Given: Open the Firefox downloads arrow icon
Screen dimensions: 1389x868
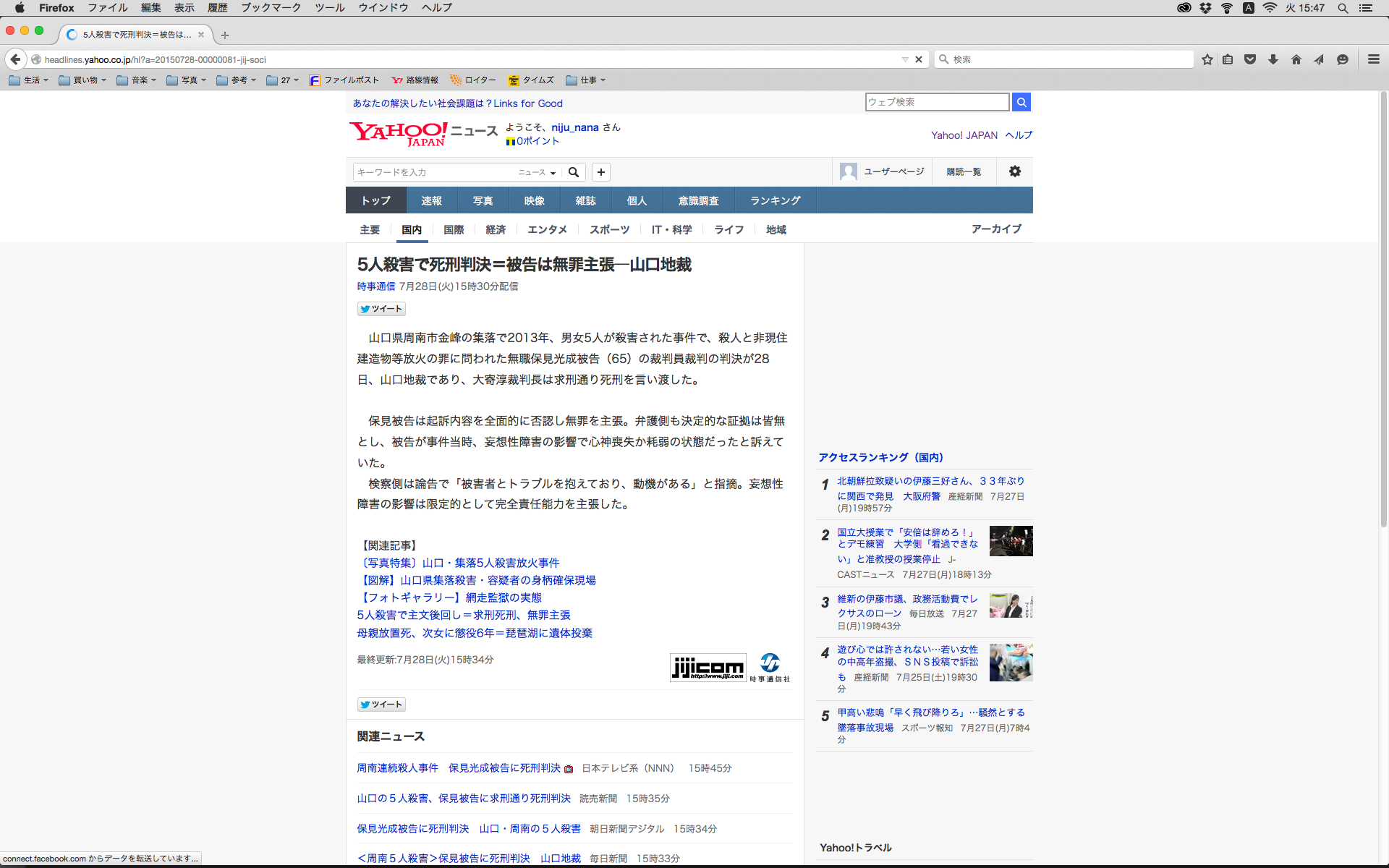Looking at the screenshot, I should point(1273,59).
